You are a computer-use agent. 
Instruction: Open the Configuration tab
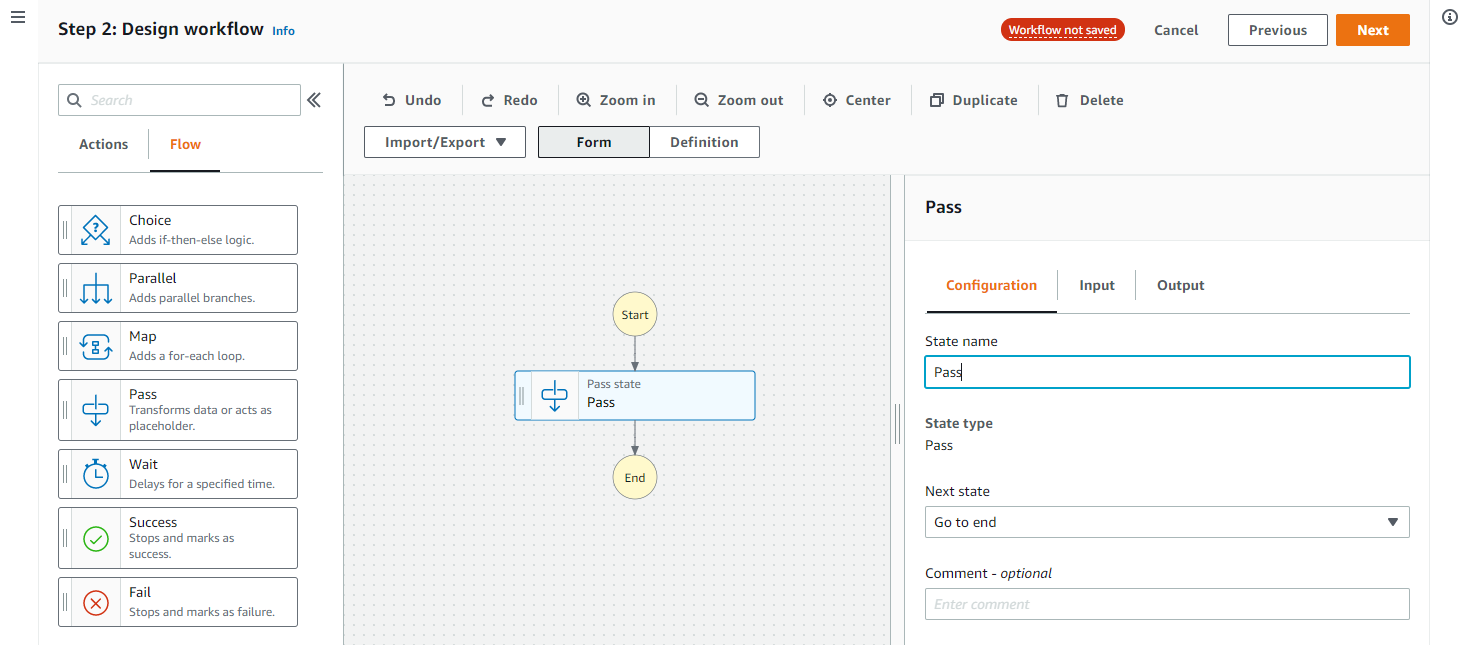pyautogui.click(x=991, y=285)
